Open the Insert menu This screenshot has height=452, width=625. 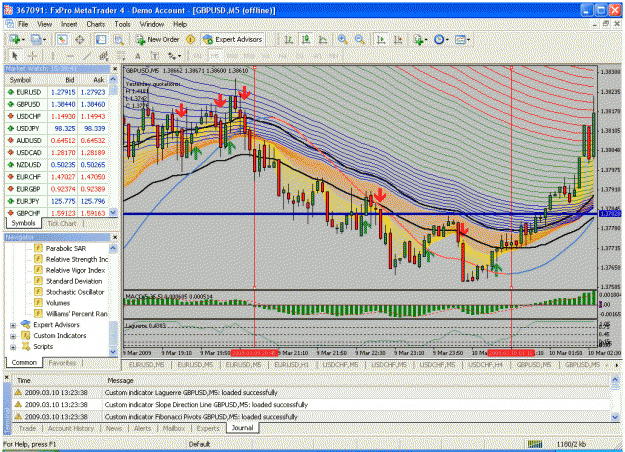pyautogui.click(x=69, y=24)
